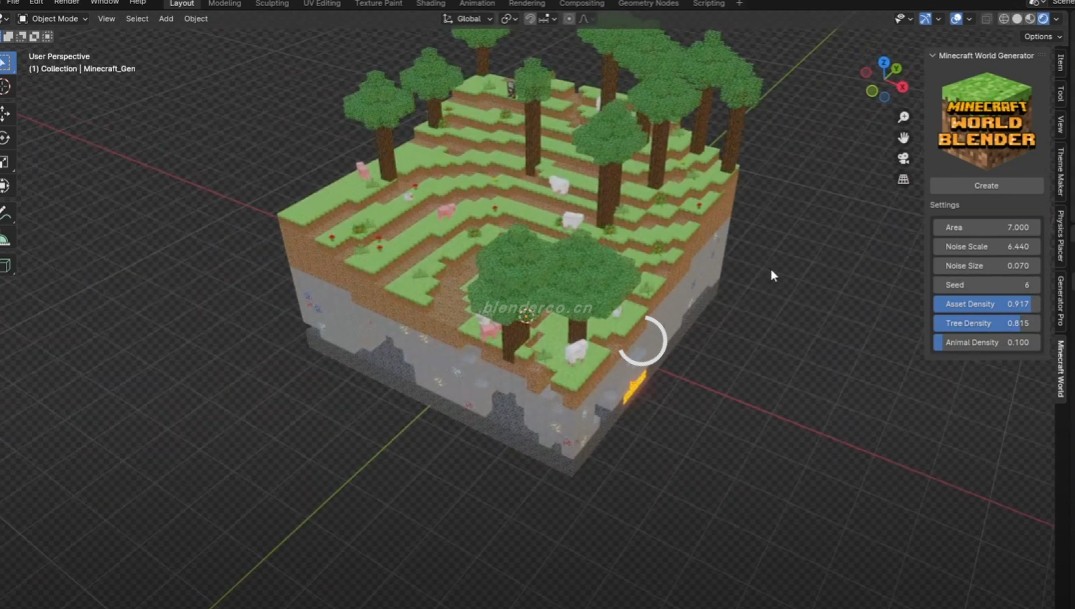Open snapping options dropdown
Screen dimensions: 1075x609
[548, 19]
